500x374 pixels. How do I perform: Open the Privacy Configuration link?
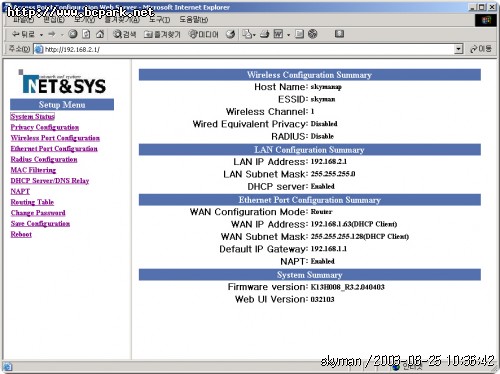tap(45, 127)
